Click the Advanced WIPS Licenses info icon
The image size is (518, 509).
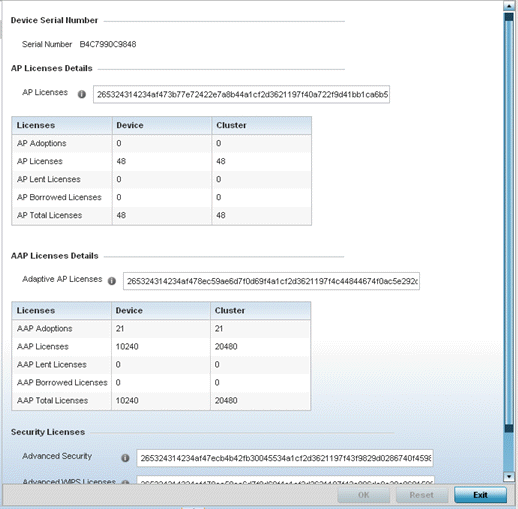(125, 482)
